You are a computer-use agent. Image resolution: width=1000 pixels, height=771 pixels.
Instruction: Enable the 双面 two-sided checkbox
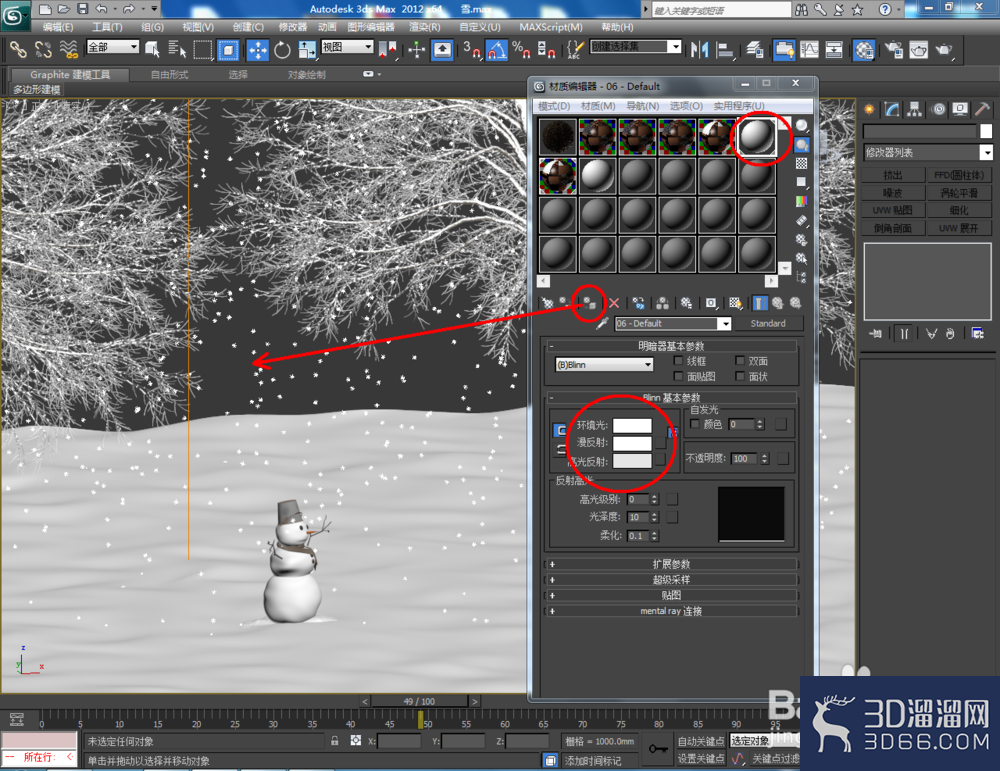coord(740,361)
